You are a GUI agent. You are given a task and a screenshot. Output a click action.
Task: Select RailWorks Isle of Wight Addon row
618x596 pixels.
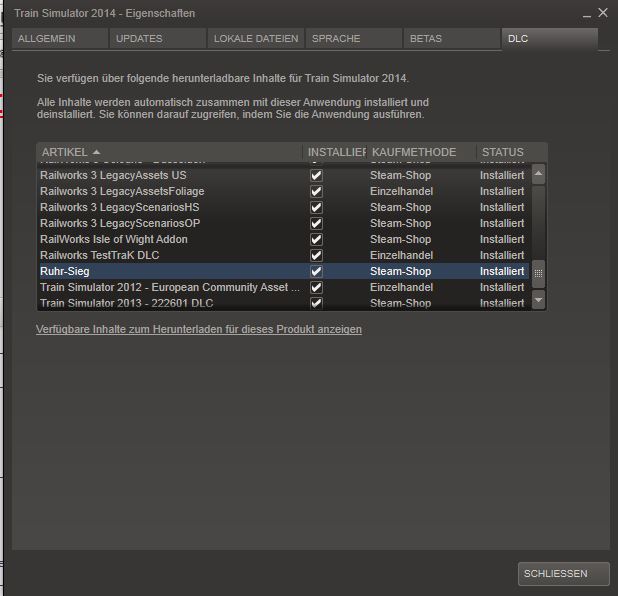pyautogui.click(x=283, y=239)
